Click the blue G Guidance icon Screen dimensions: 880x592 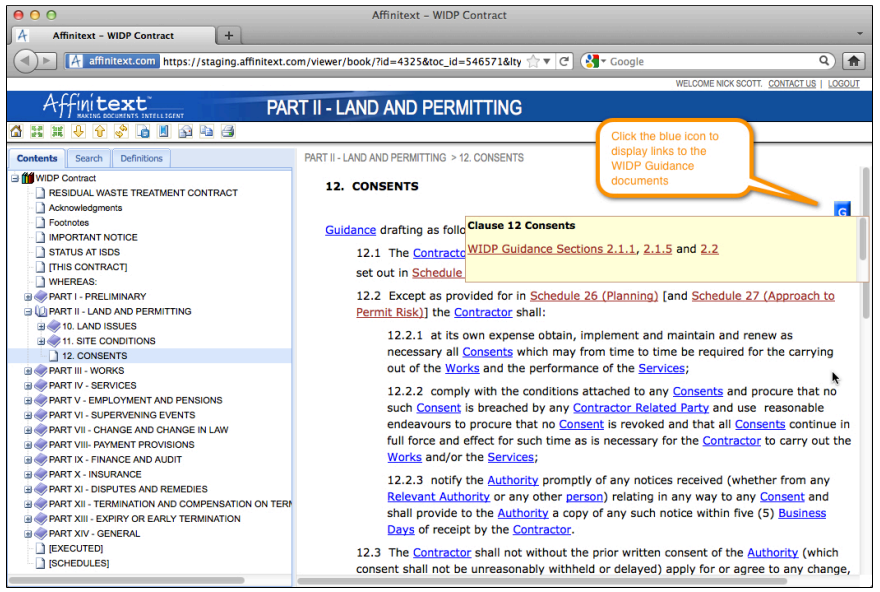point(842,210)
